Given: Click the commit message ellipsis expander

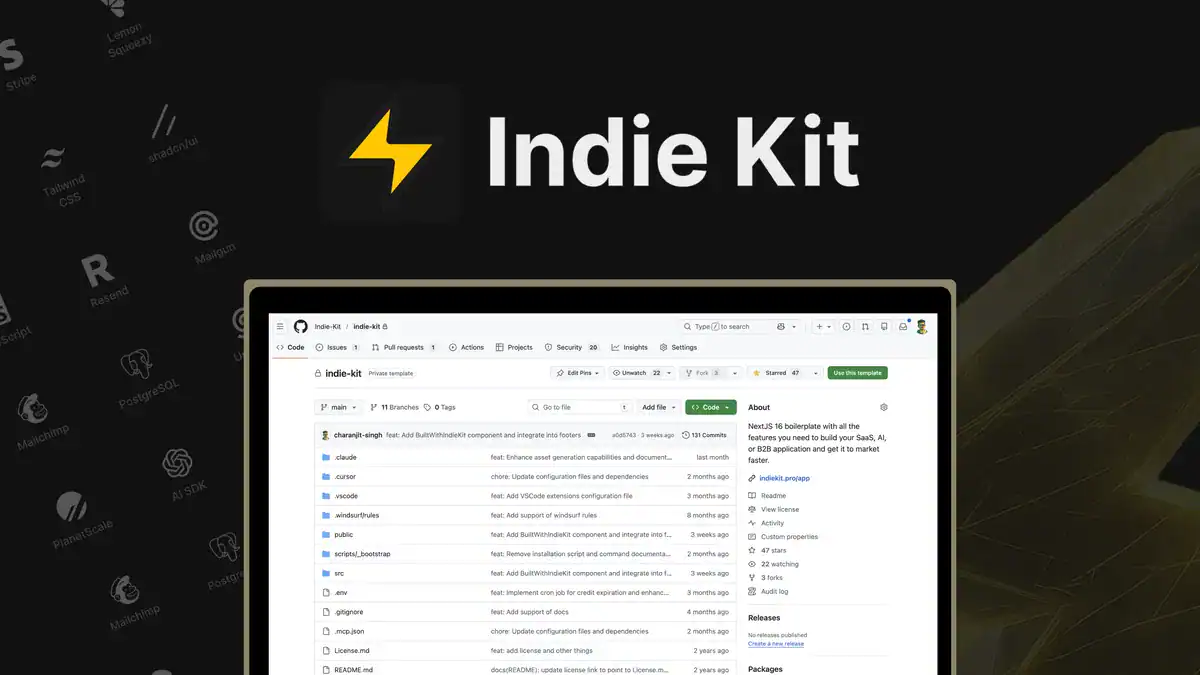Looking at the screenshot, I should 591,435.
